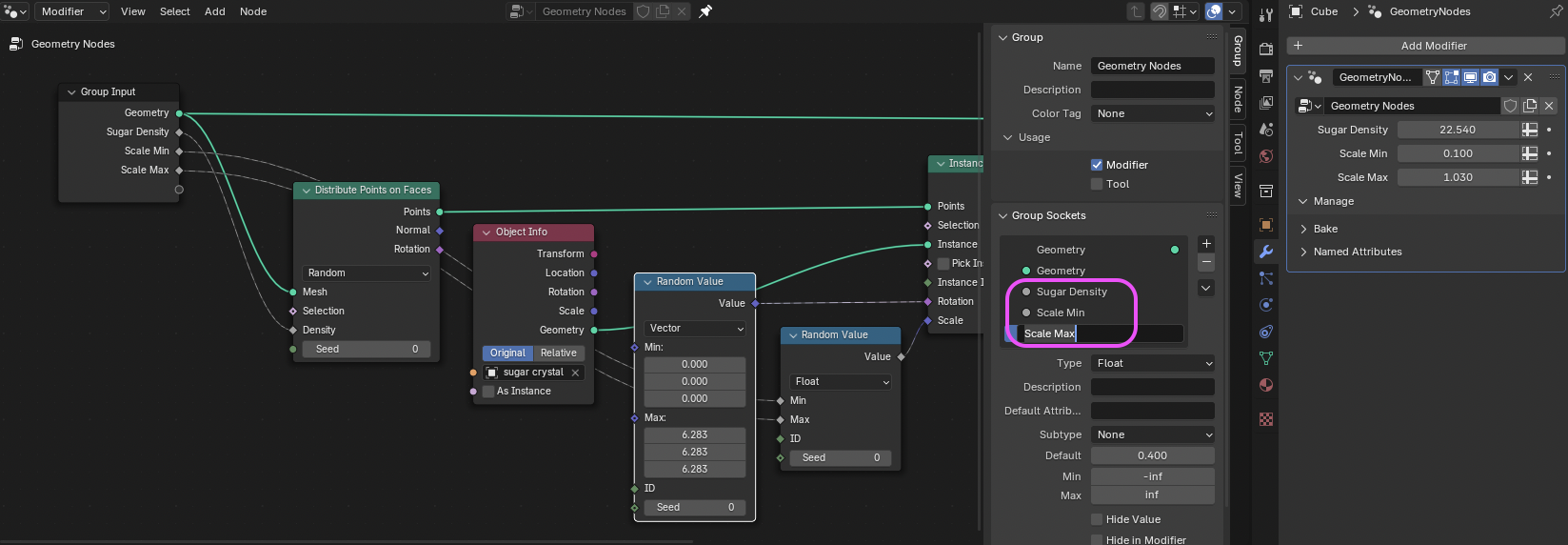
Task: Enable the Hide in Modifier checkbox
Action: point(1097,540)
